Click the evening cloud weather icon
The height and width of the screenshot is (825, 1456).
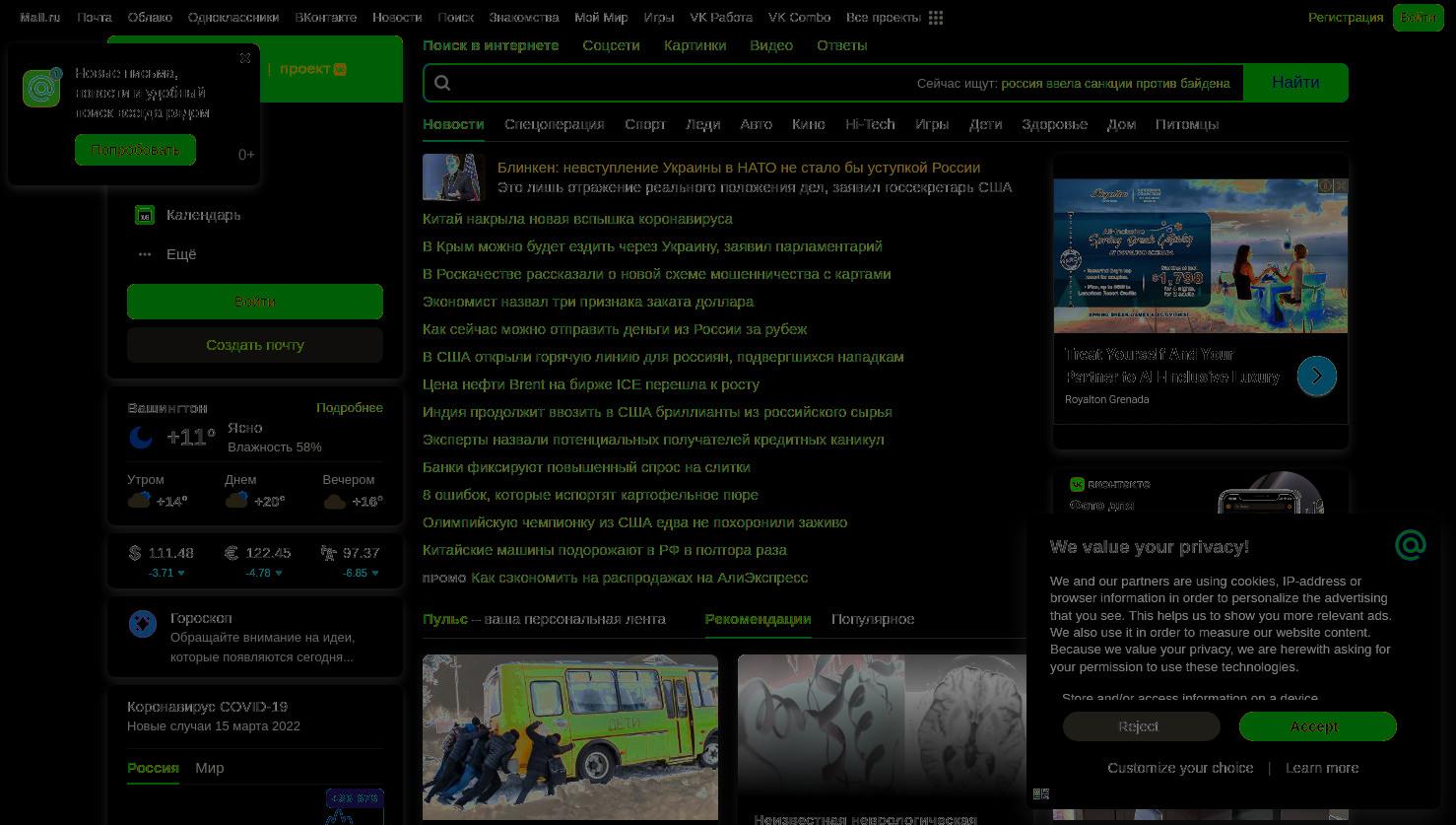click(335, 501)
